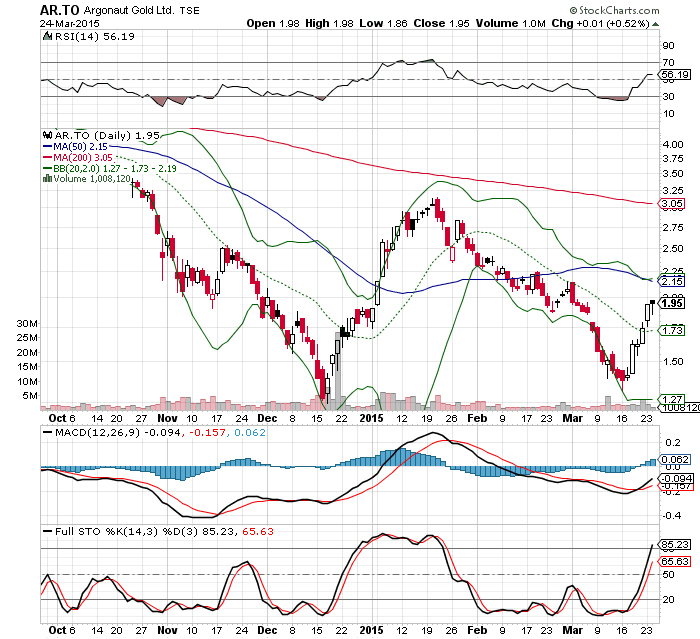The image size is (700, 639).
Task: Click the Volume 1.0M value in the header
Action: pos(511,24)
